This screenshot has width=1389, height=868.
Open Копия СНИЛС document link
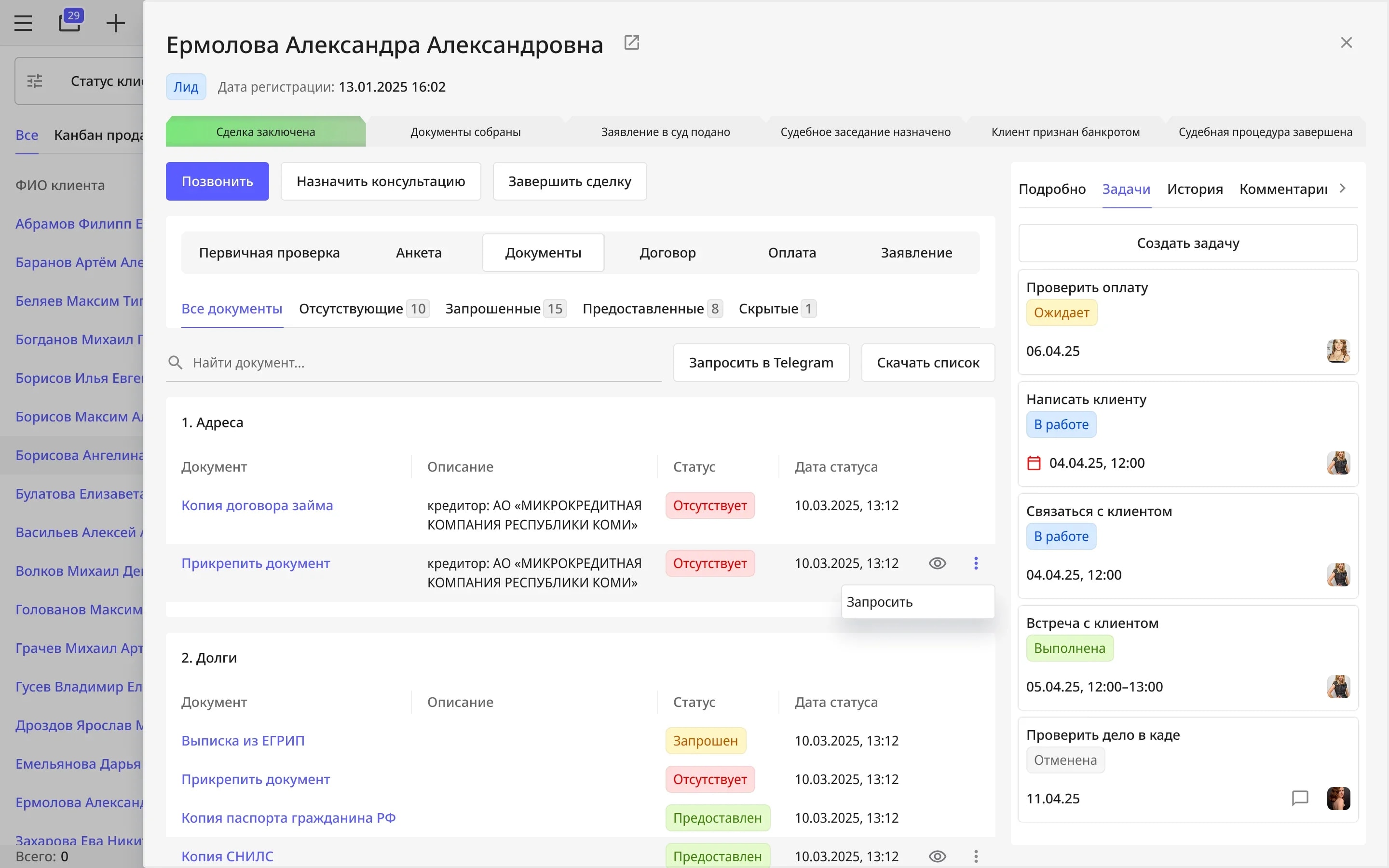click(227, 856)
